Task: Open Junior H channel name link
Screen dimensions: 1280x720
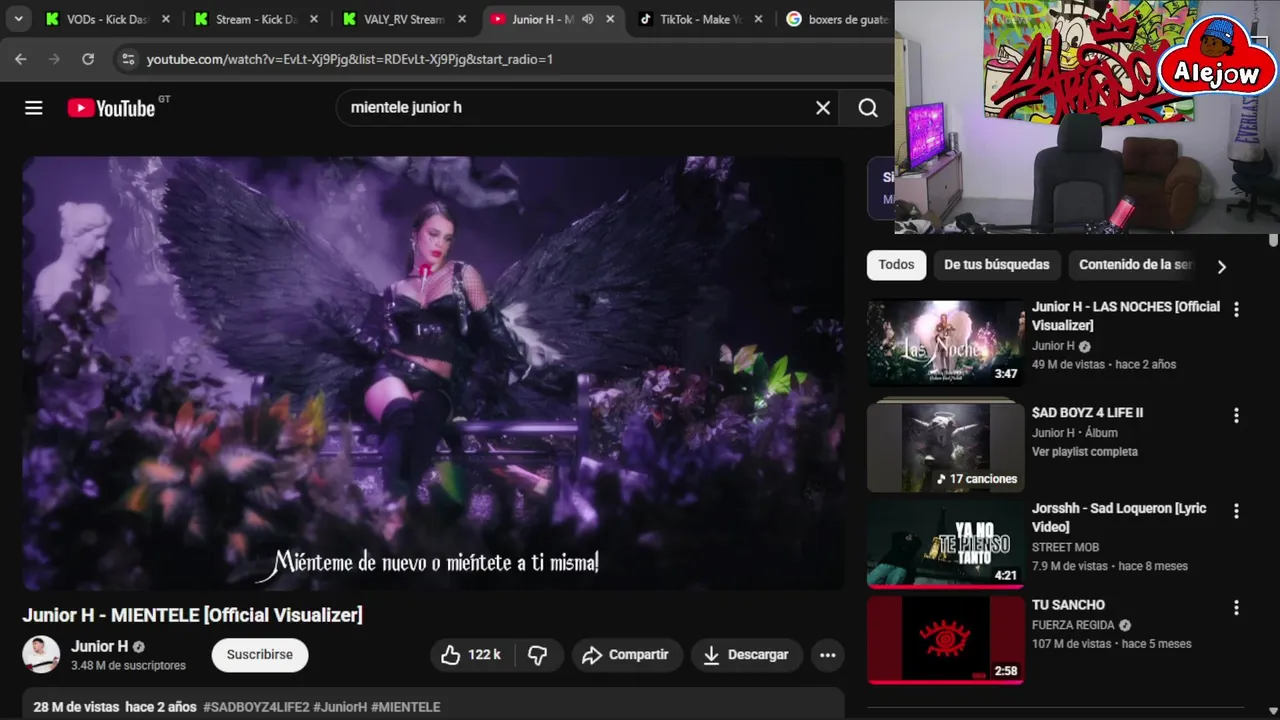Action: coord(99,646)
